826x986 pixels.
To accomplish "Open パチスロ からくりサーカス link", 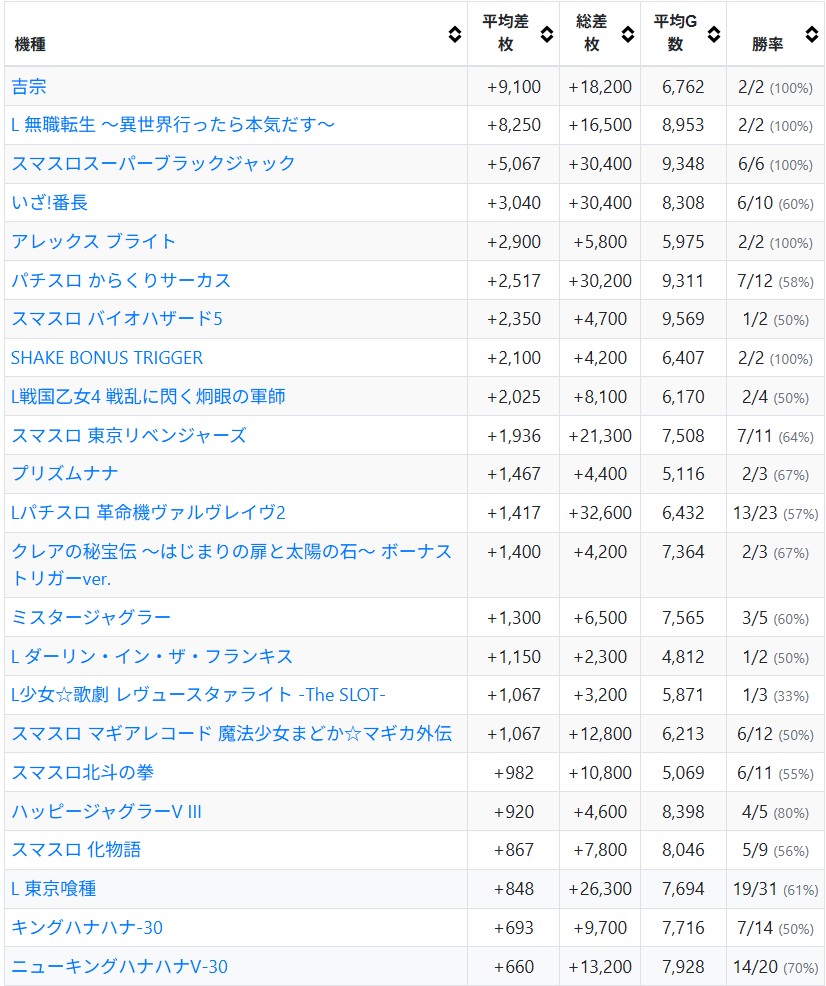I will click(x=121, y=280).
